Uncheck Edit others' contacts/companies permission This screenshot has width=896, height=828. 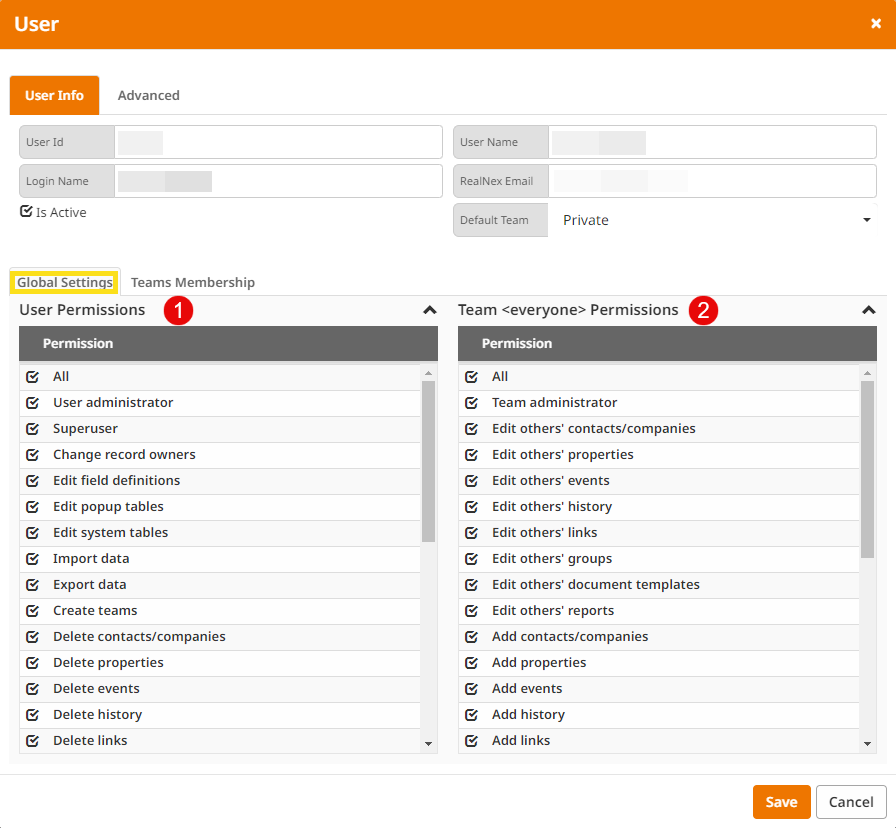coord(471,428)
